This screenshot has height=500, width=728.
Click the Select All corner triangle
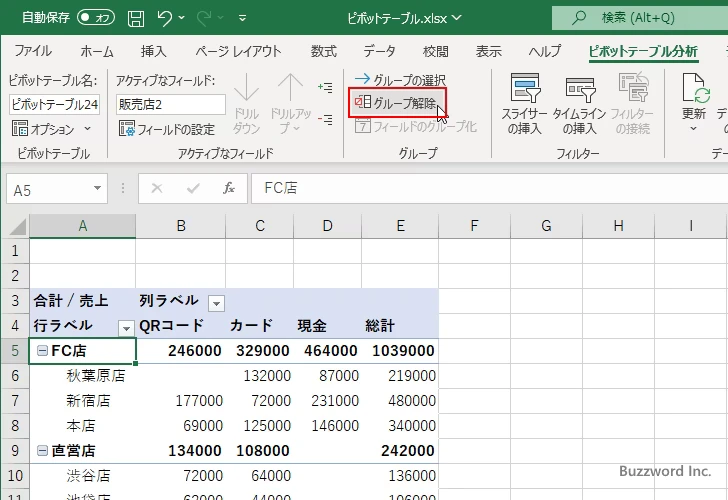[18, 226]
